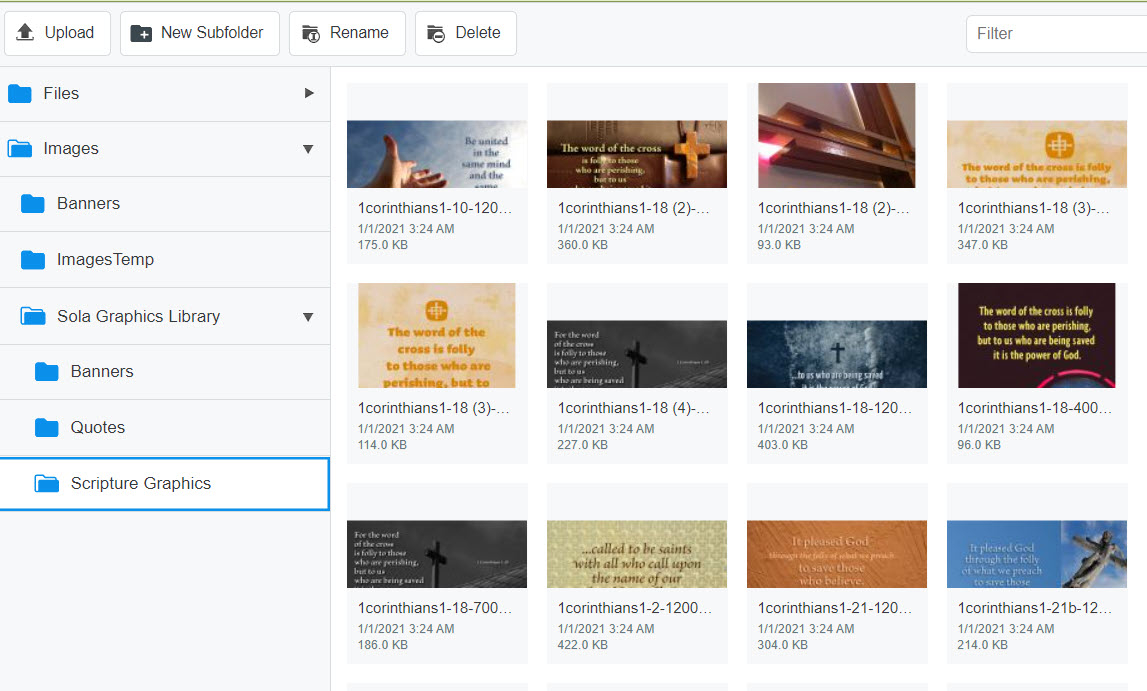The height and width of the screenshot is (691, 1147).
Task: Focus the Filter input field
Action: [1056, 34]
